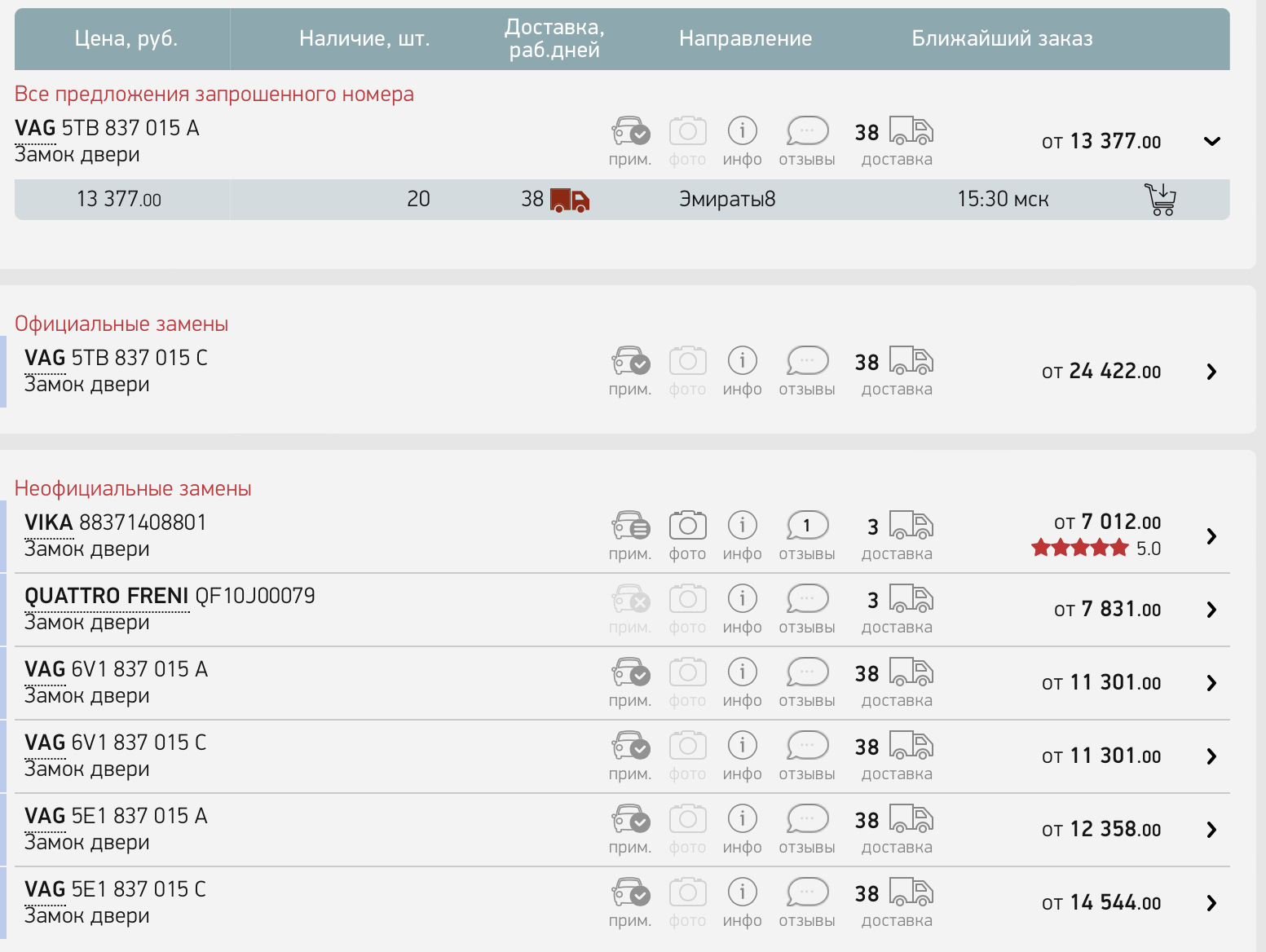
Task: Click direction Эмираты8 in offer row
Action: coord(727,199)
